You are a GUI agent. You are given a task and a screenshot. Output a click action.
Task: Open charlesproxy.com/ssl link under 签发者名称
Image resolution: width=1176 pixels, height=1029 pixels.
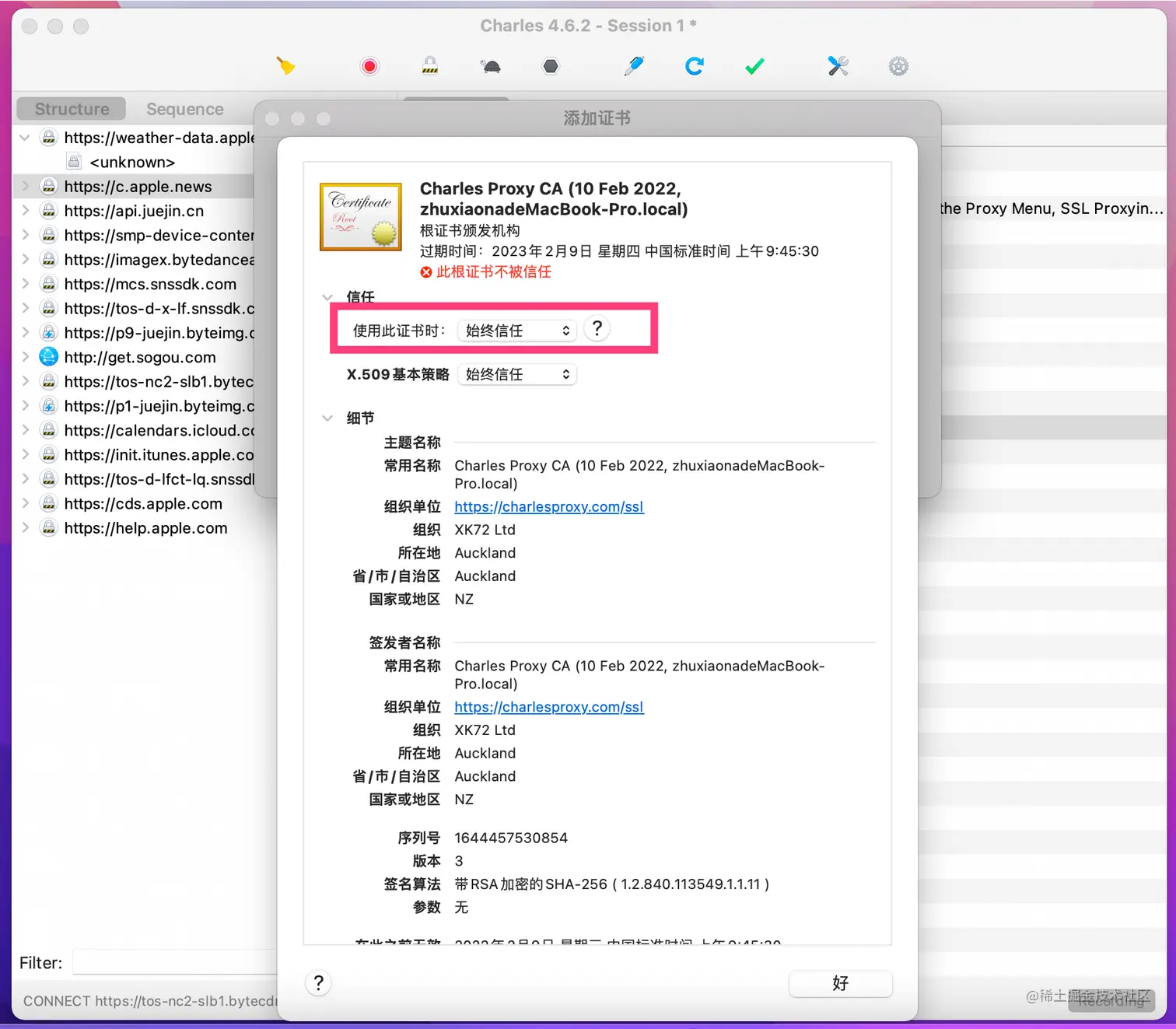coord(549,707)
